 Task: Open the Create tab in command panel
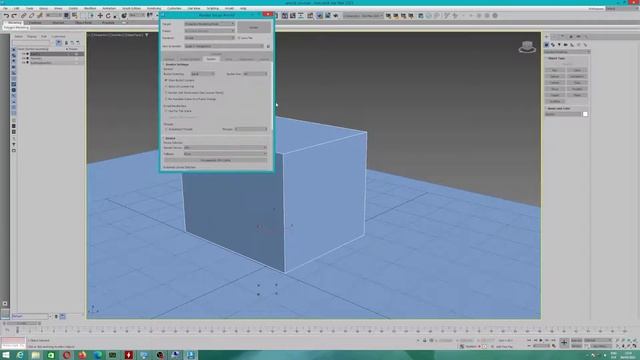pyautogui.click(x=547, y=36)
